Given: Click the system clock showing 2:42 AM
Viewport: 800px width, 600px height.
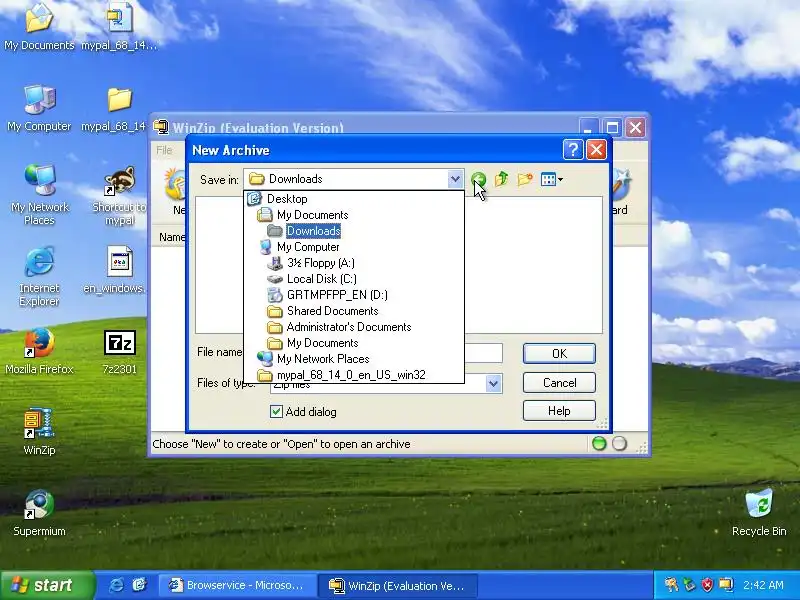Looking at the screenshot, I should 763,585.
